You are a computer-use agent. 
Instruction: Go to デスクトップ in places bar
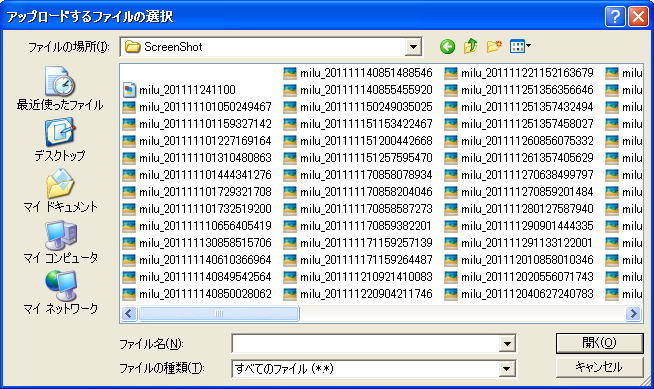(x=60, y=140)
